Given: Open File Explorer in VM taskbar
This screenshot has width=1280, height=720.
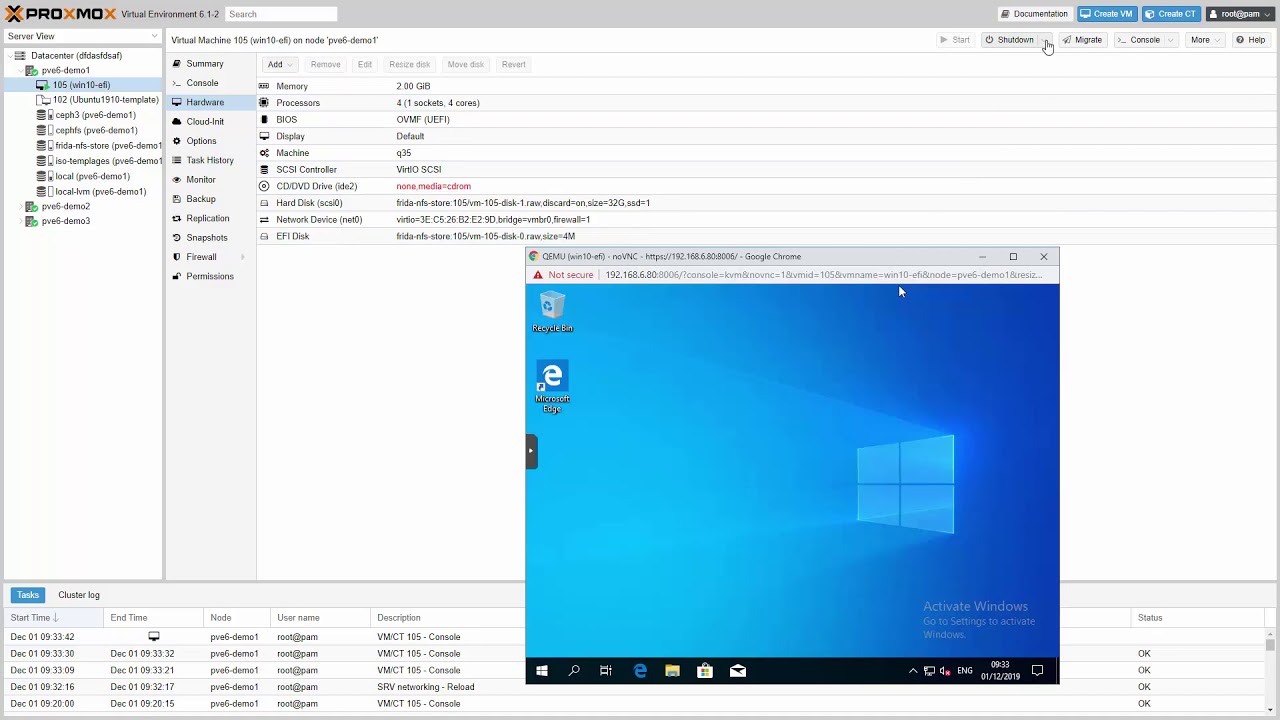Looking at the screenshot, I should pos(672,671).
